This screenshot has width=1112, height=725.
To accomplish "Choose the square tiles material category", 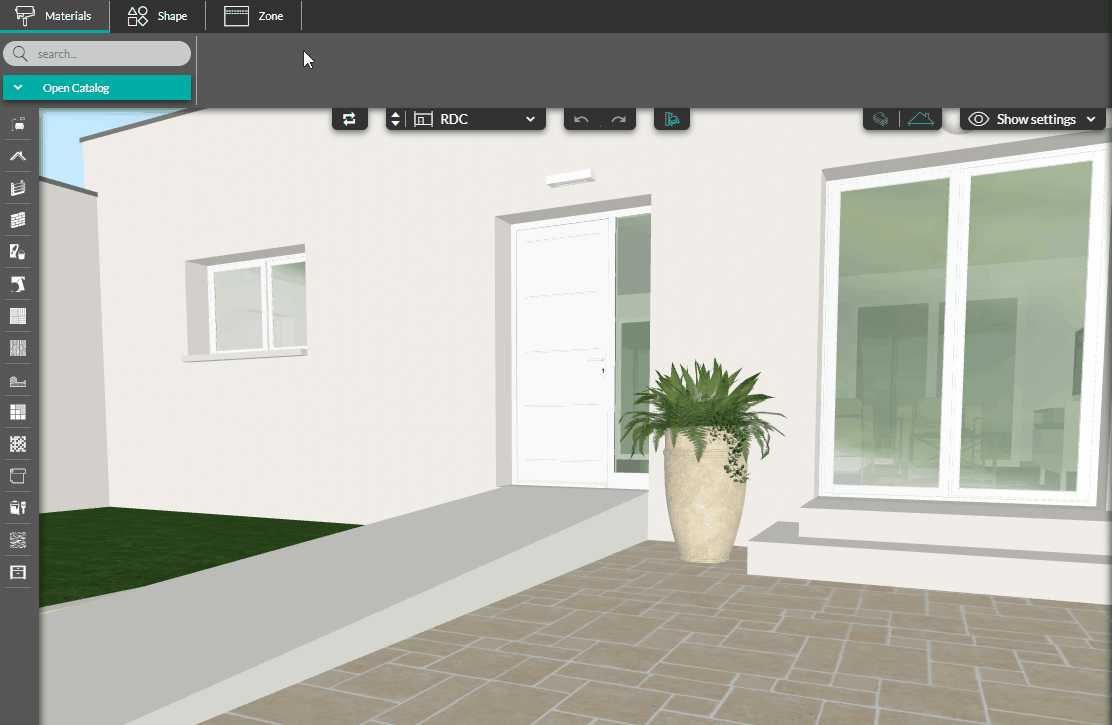I will click(x=18, y=412).
